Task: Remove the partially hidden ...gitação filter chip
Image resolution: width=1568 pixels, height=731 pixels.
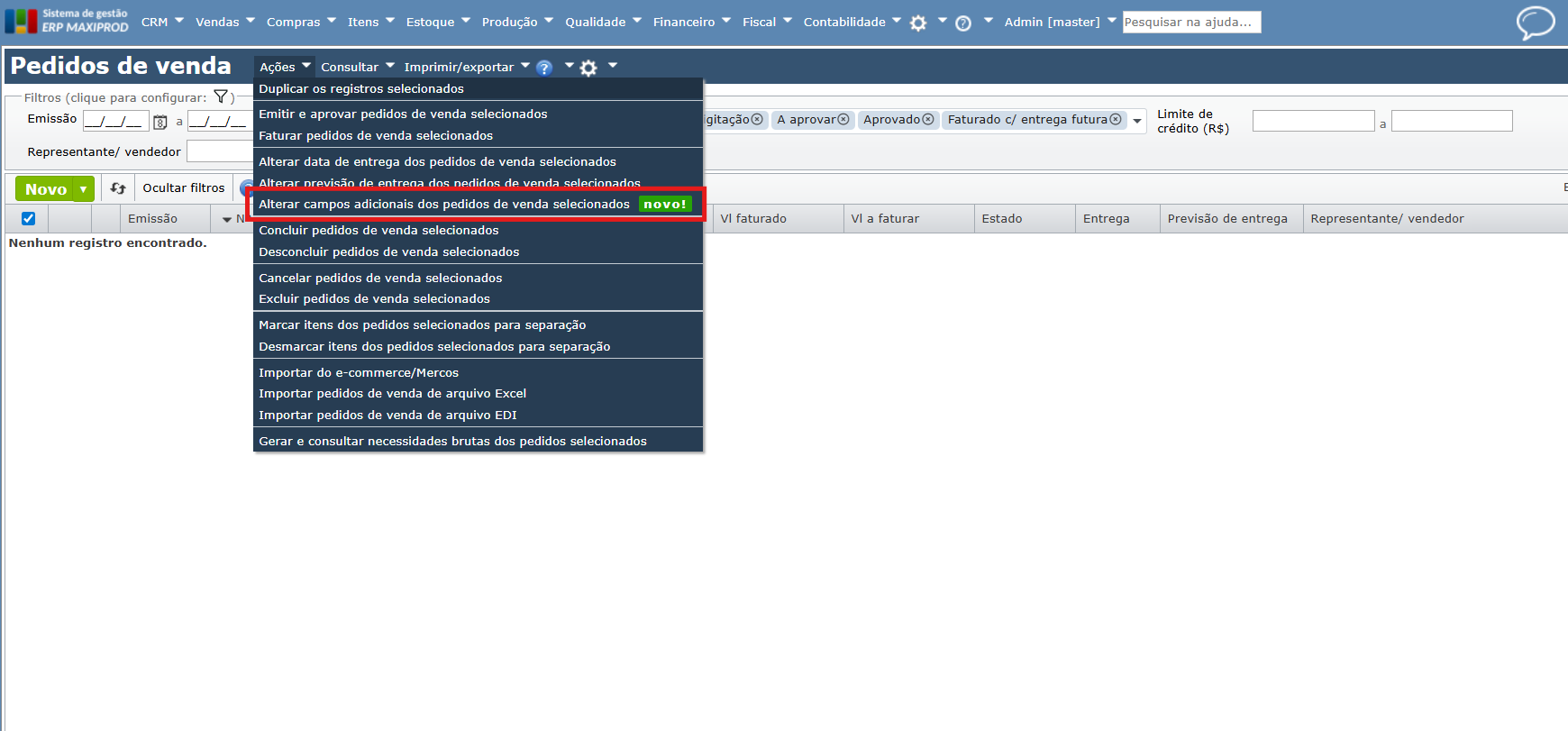Action: coord(757,120)
